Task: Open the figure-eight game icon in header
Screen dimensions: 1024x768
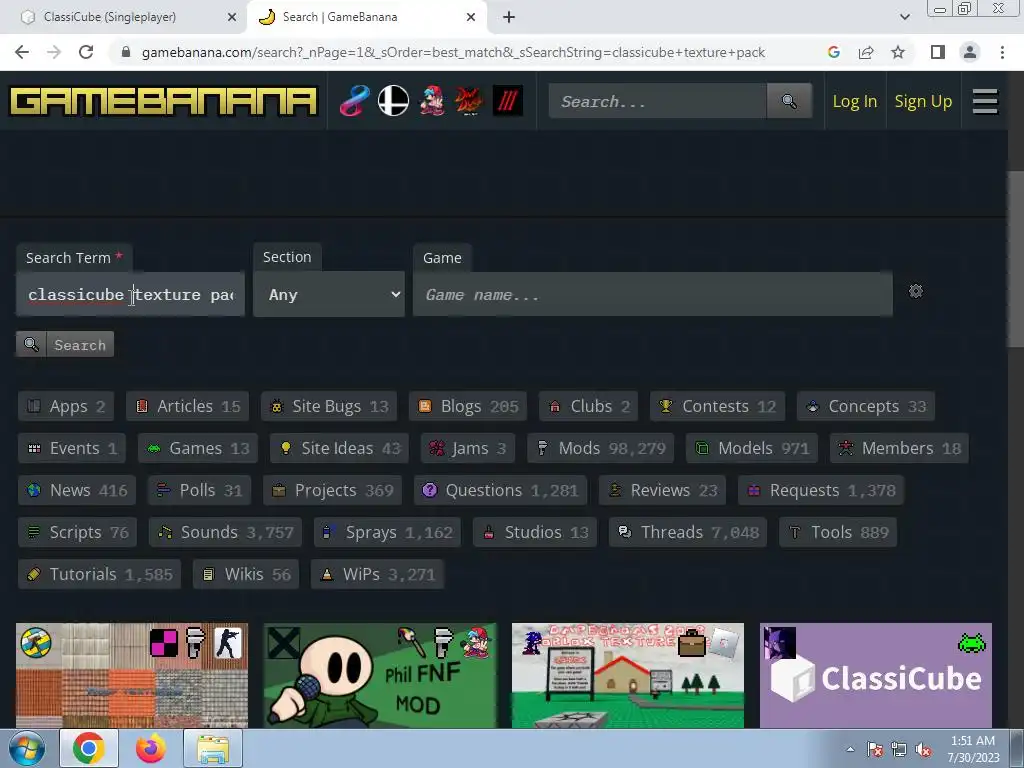Action: 355,101
